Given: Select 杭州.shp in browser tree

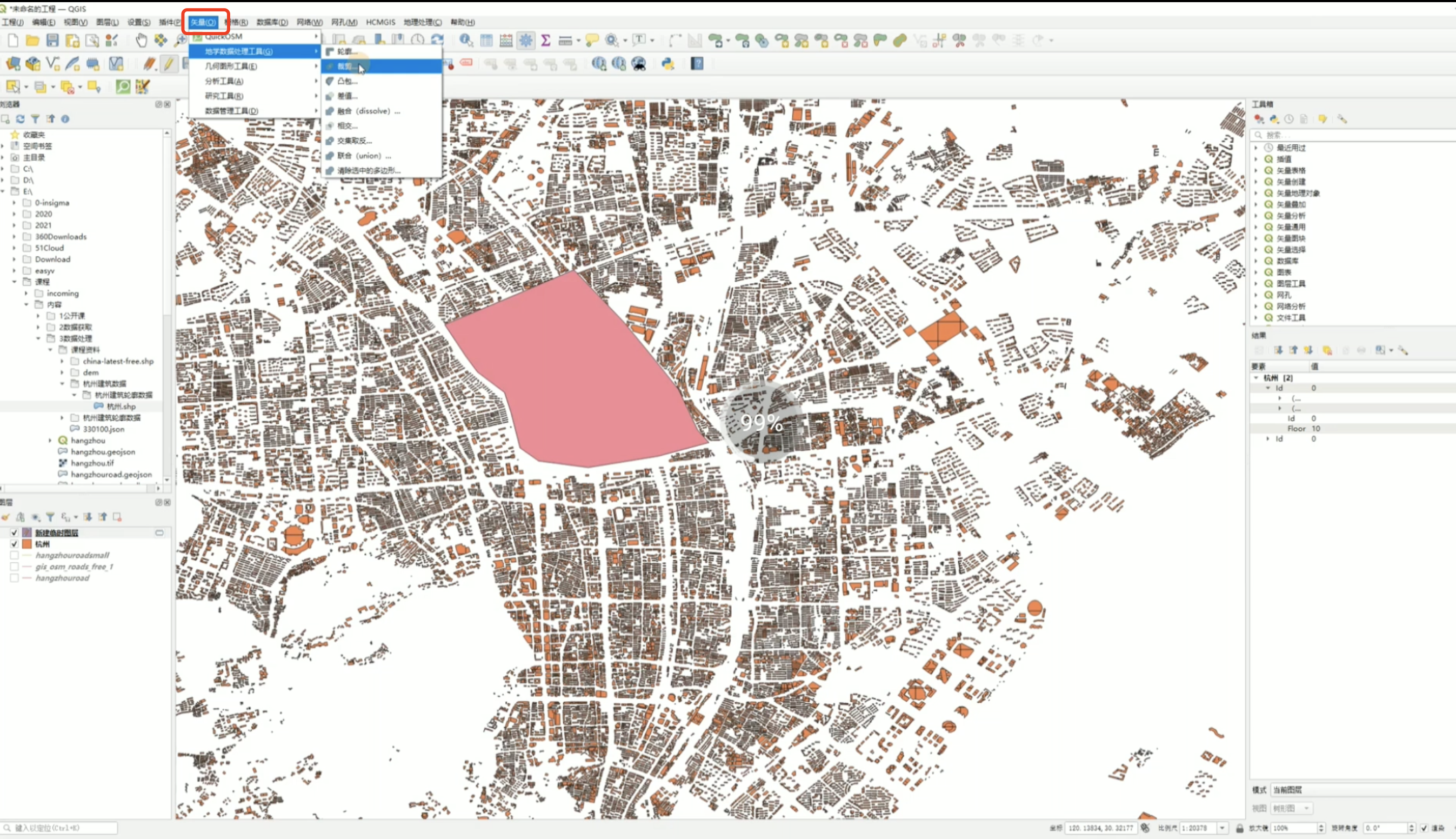Looking at the screenshot, I should coord(121,406).
